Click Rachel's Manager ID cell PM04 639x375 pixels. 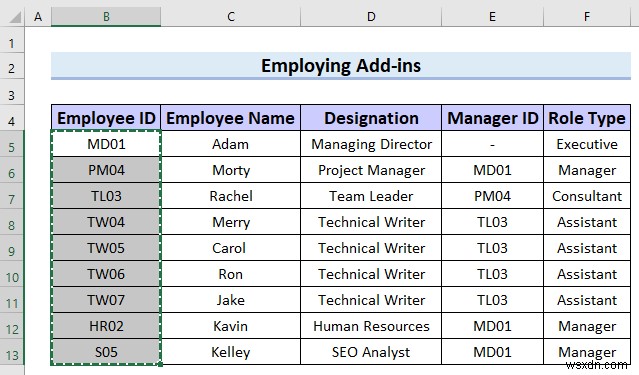coord(492,196)
